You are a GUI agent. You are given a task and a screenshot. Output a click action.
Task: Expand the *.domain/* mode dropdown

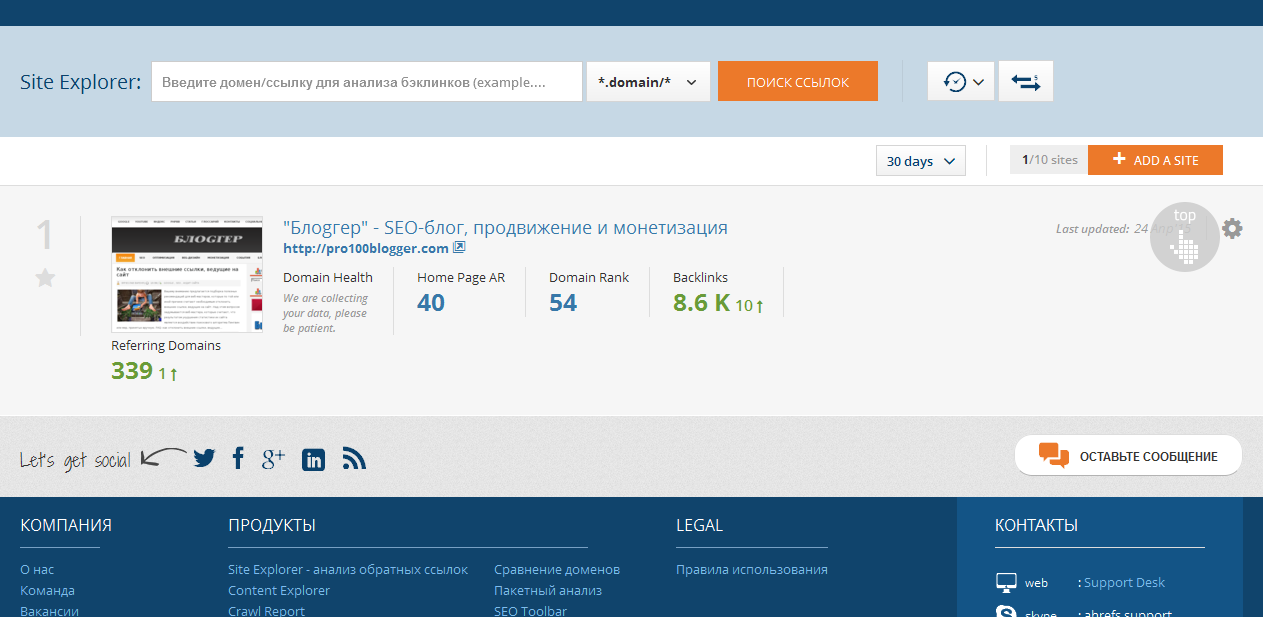648,82
